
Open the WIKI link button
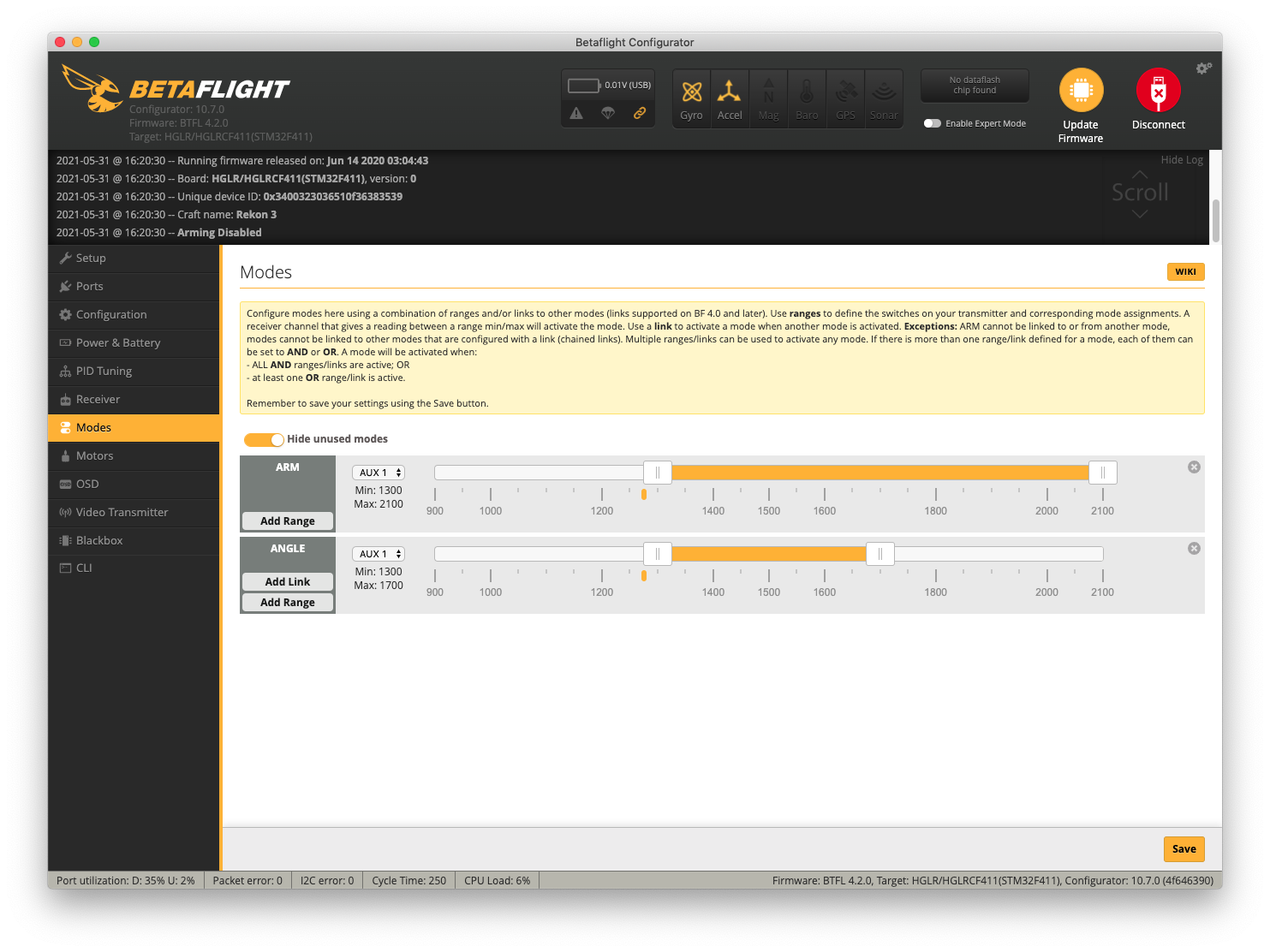1186,272
